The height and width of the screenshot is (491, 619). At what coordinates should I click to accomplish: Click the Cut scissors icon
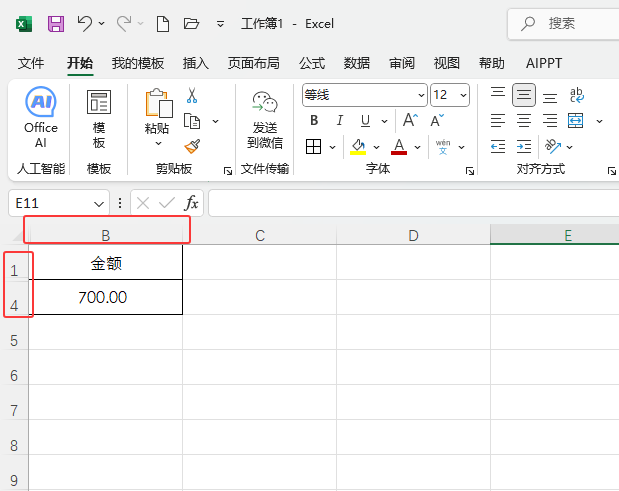pos(192,95)
